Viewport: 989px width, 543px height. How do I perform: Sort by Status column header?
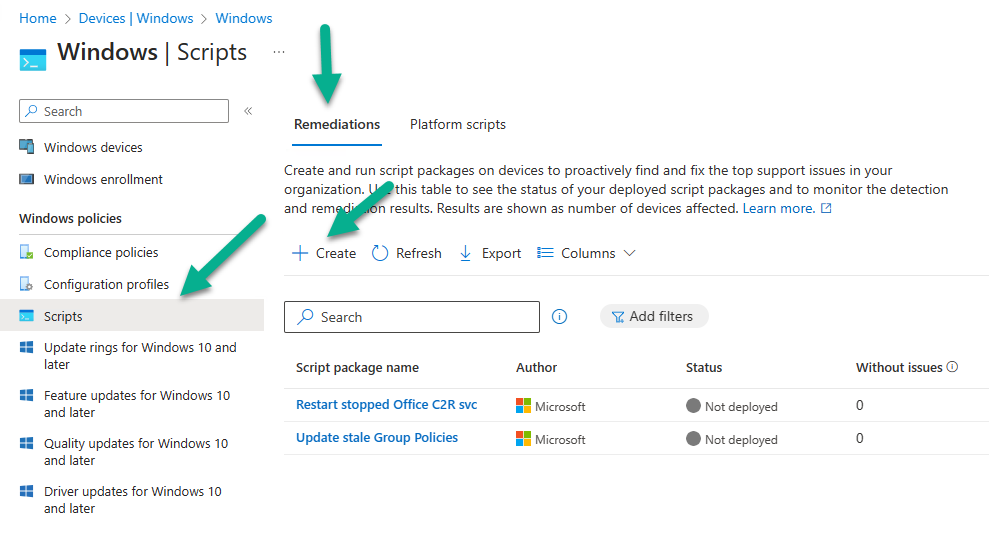(x=704, y=367)
